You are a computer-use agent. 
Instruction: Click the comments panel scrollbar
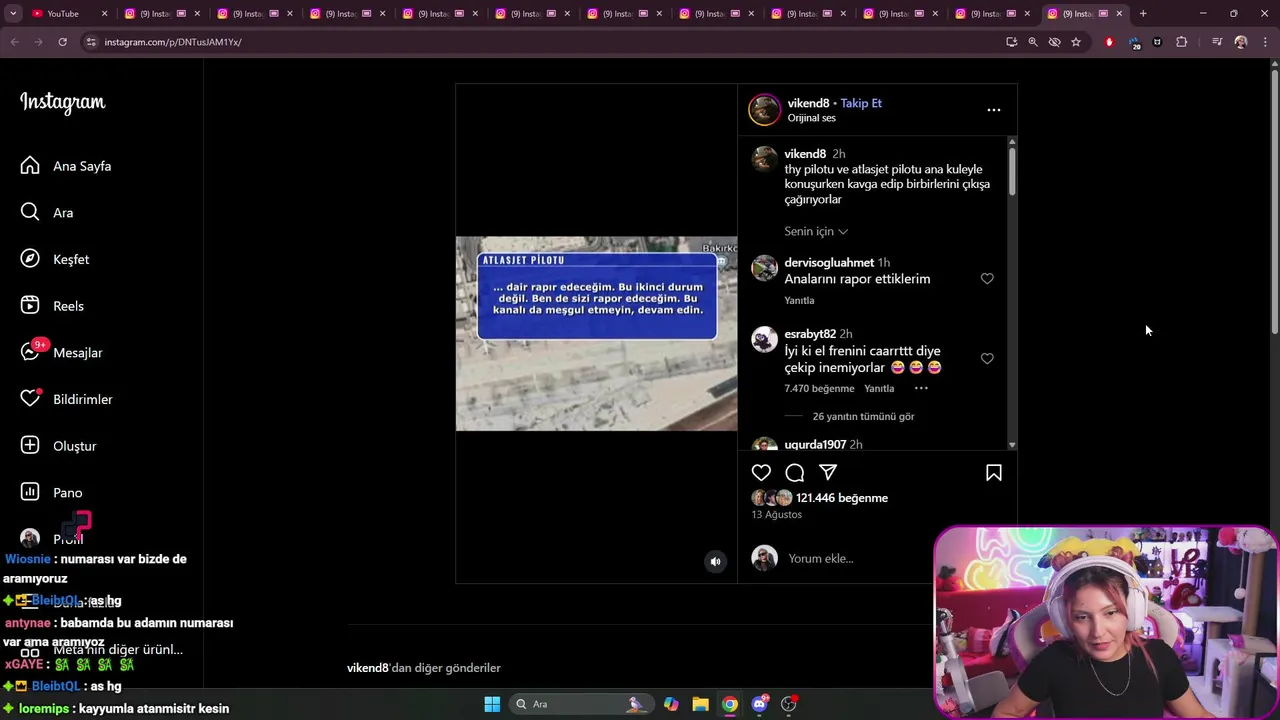[x=1012, y=171]
